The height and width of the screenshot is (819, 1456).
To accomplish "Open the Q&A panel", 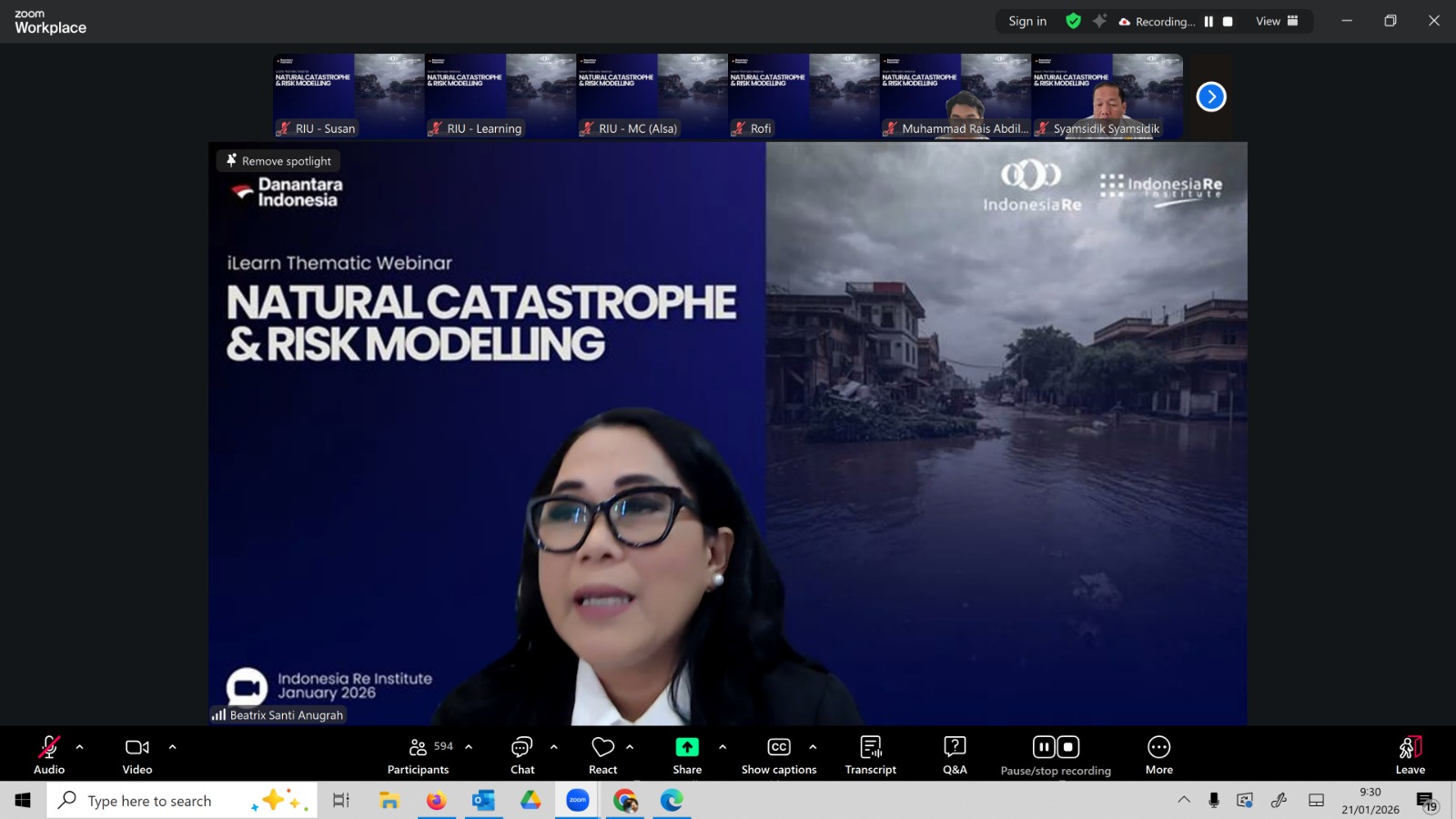I will pos(955,754).
